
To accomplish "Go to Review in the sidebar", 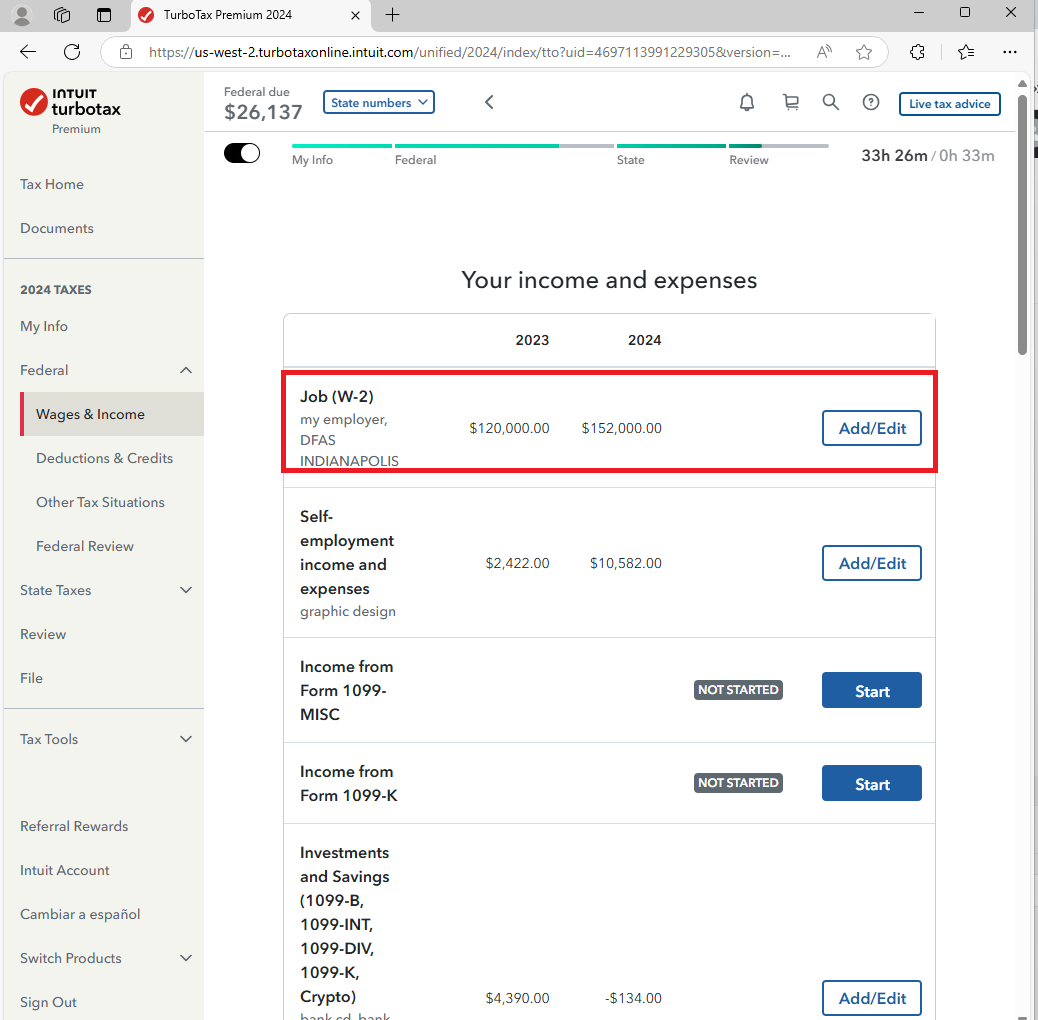I will 43,634.
